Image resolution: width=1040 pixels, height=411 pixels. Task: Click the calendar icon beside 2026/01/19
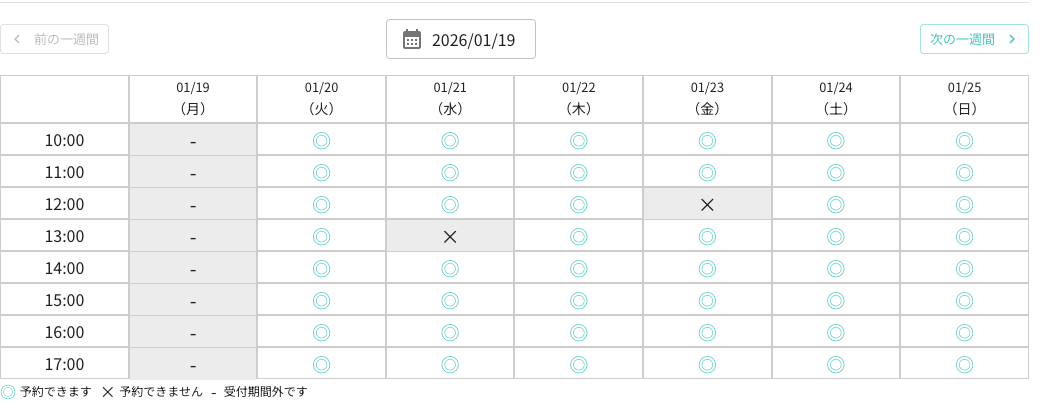click(x=412, y=39)
